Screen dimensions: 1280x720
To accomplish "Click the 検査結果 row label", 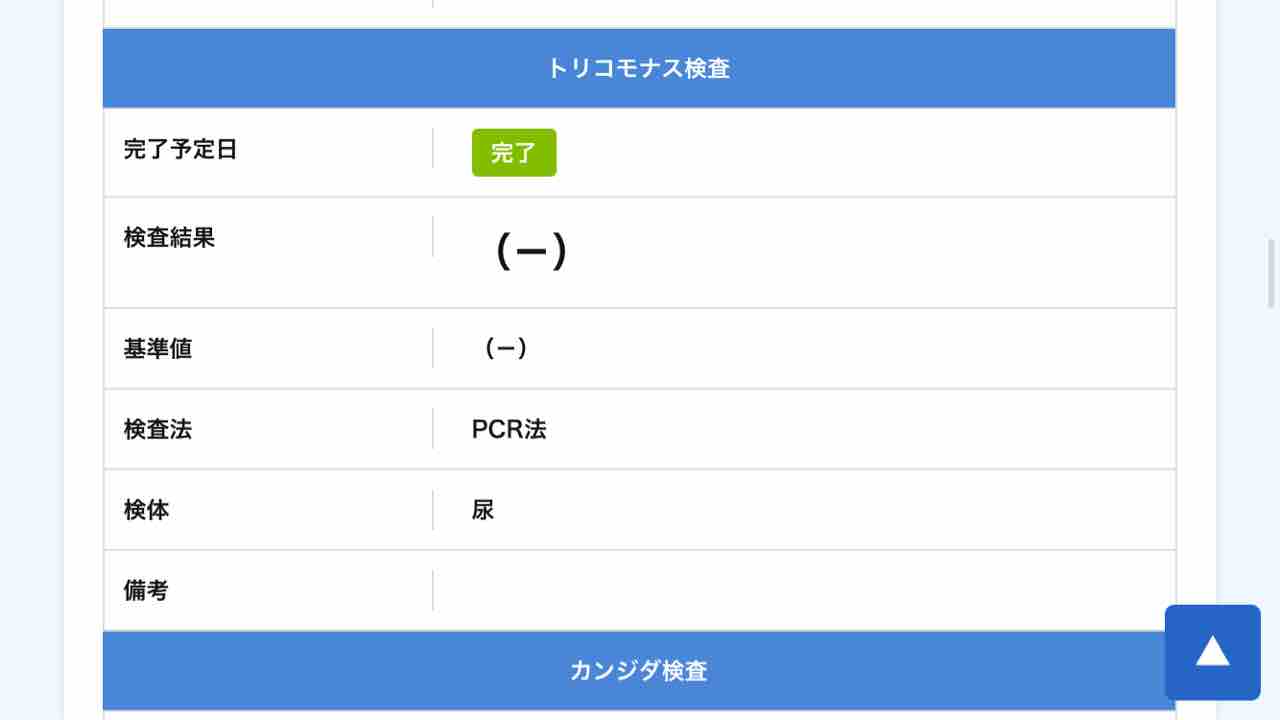I will [x=169, y=238].
